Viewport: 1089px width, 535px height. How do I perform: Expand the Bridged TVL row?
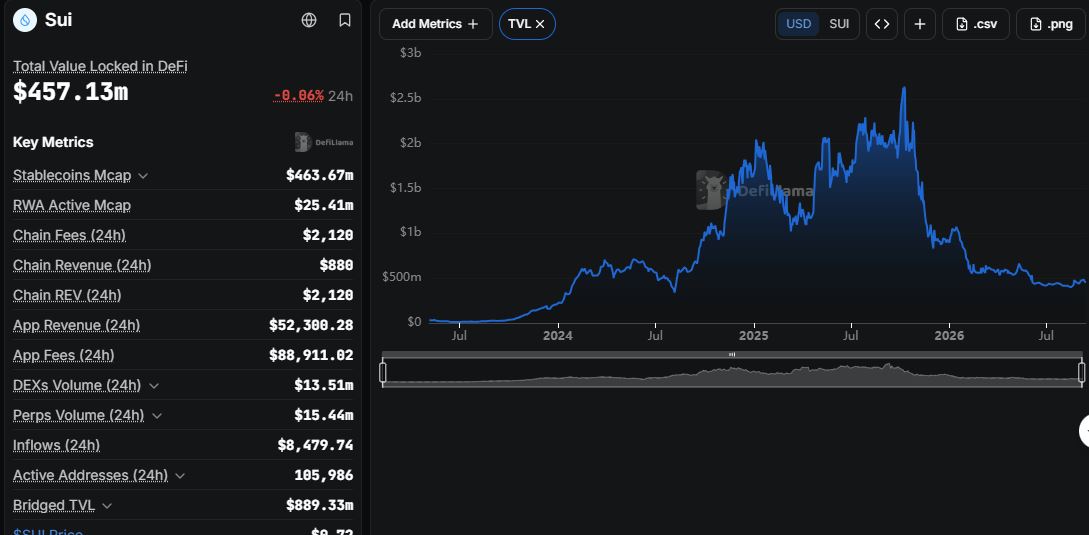107,506
